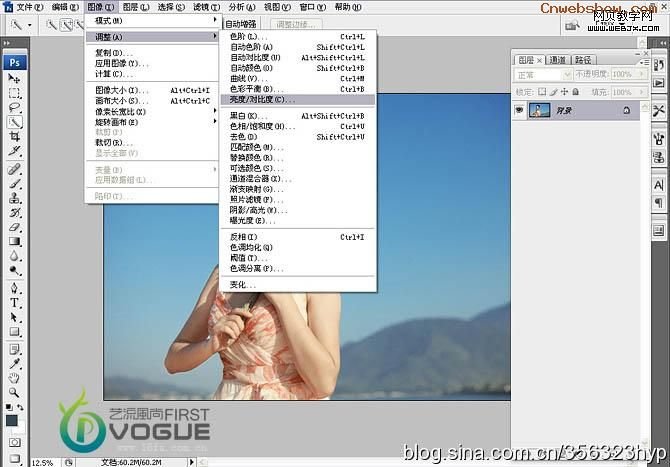
Task: Select the Clone Stamp tool
Action: [14, 198]
